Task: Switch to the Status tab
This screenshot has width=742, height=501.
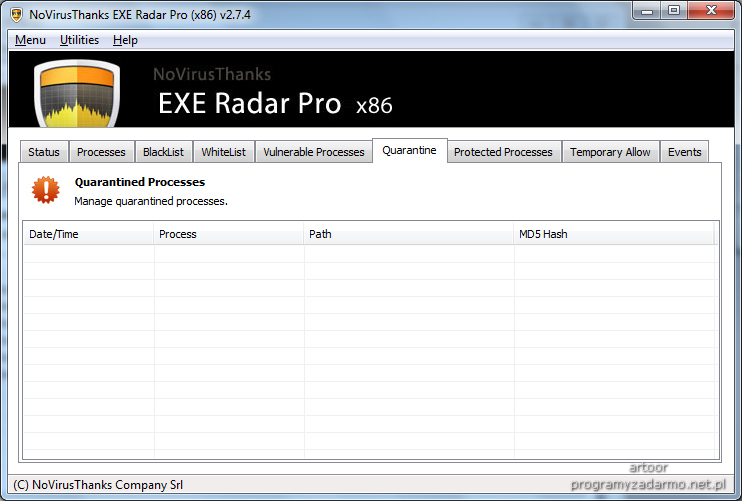Action: [x=44, y=152]
